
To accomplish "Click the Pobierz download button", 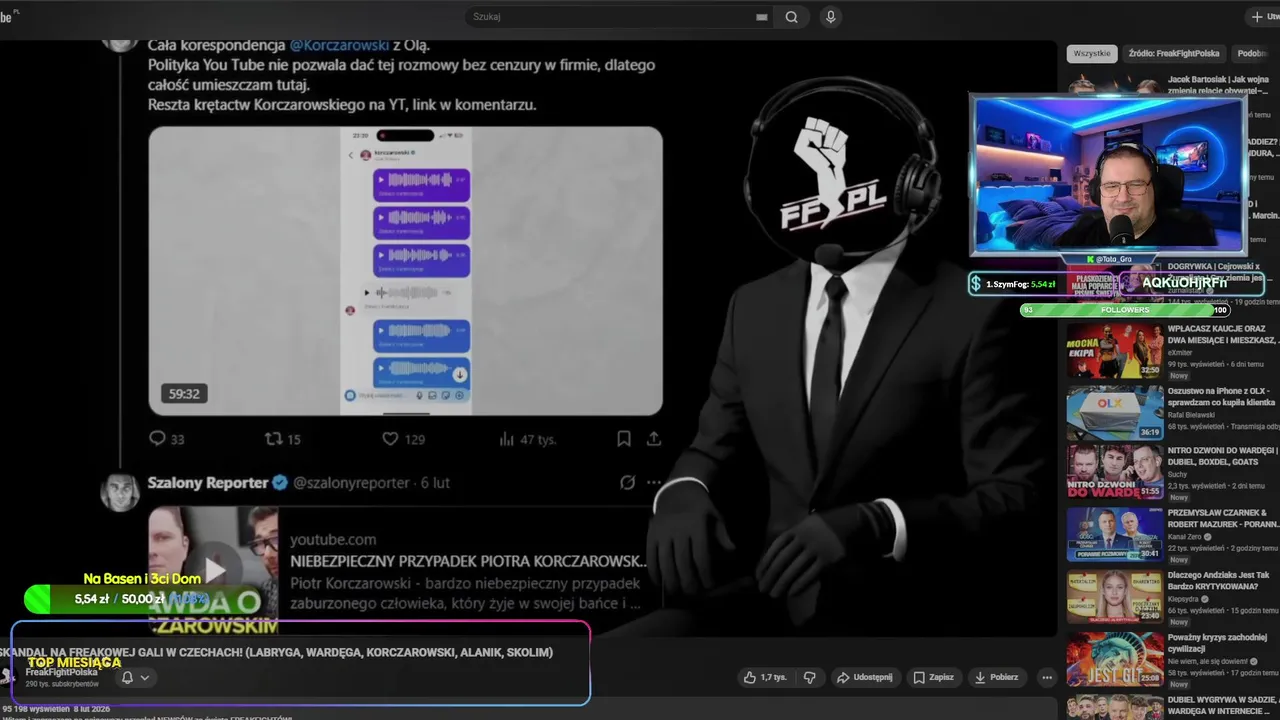I will pos(997,677).
